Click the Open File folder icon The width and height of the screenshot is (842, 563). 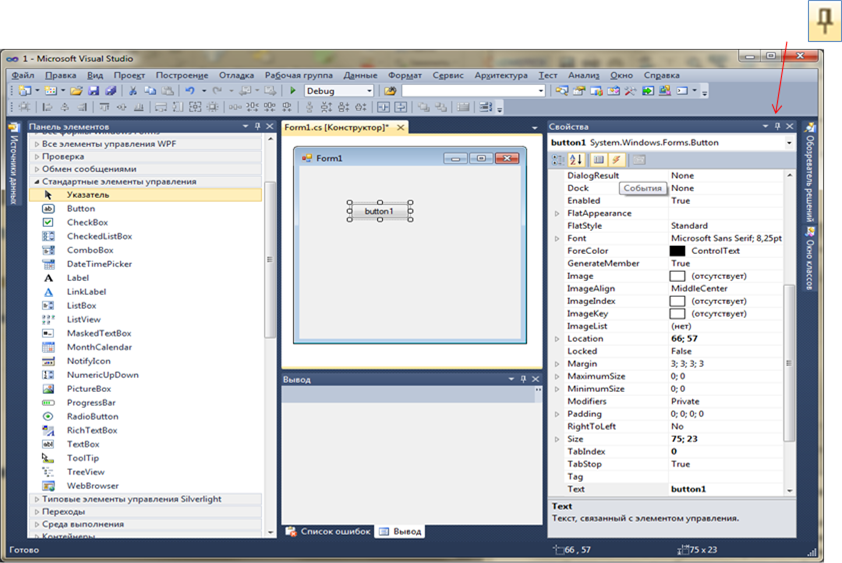click(76, 91)
